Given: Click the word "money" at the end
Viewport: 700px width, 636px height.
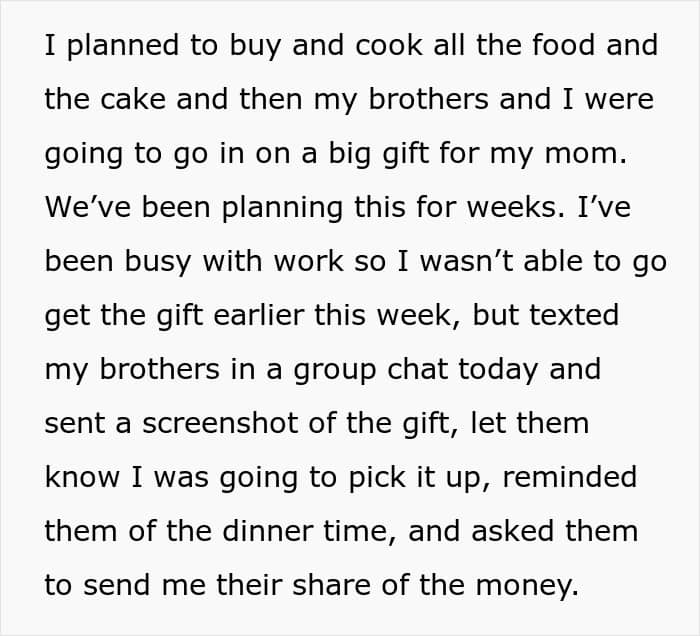Looking at the screenshot, I should click(x=528, y=586).
